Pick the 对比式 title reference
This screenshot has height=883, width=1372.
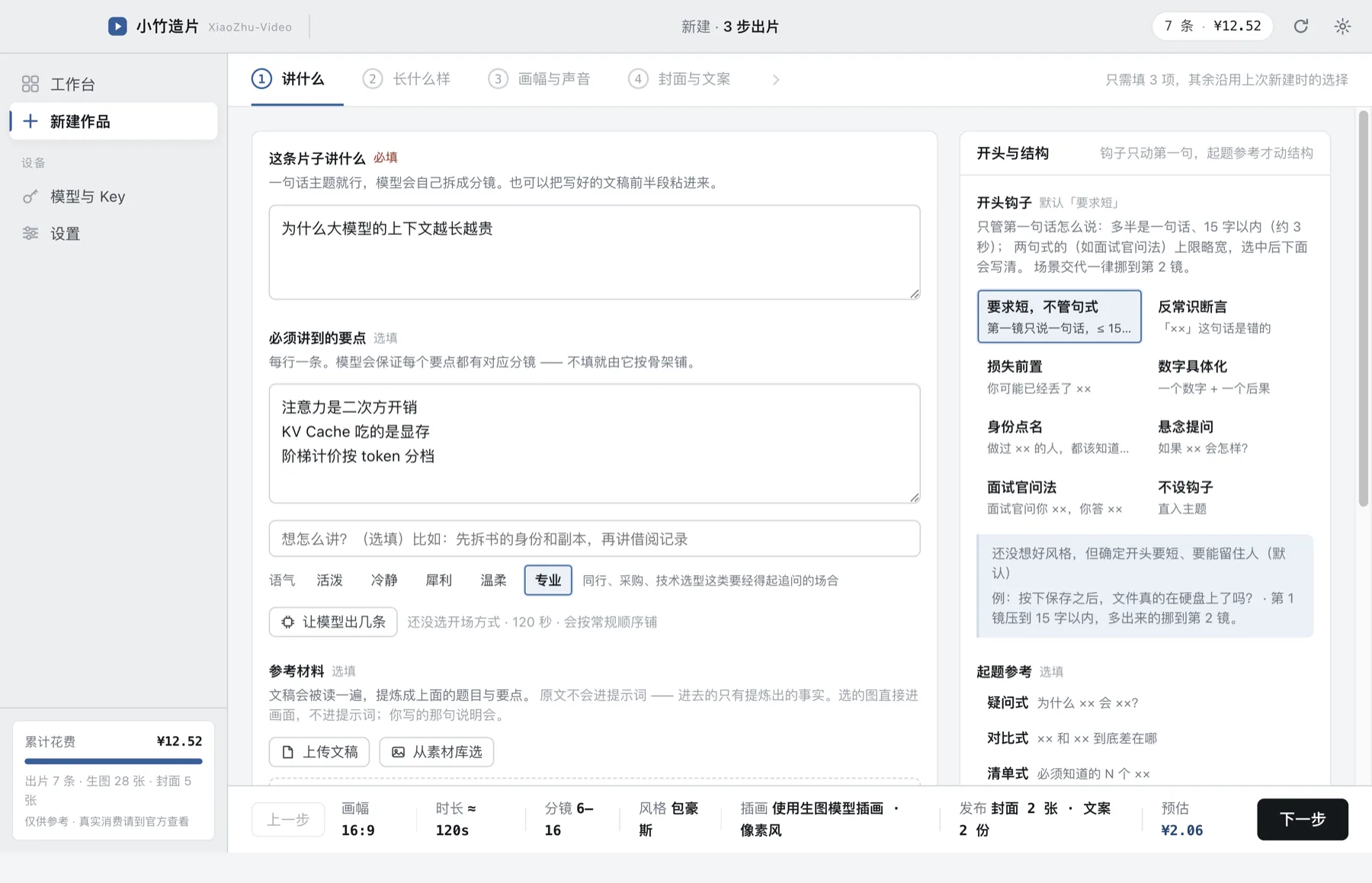point(1144,738)
